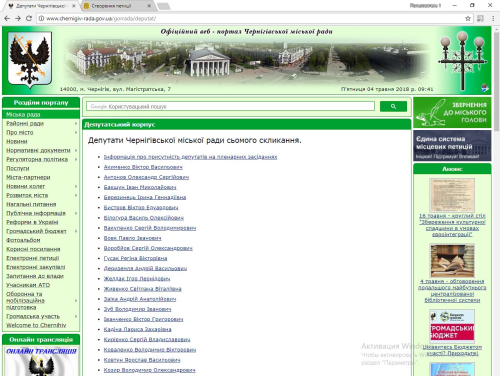Click the green search magnifier button
This screenshot has width=500, height=376.
coord(393,106)
